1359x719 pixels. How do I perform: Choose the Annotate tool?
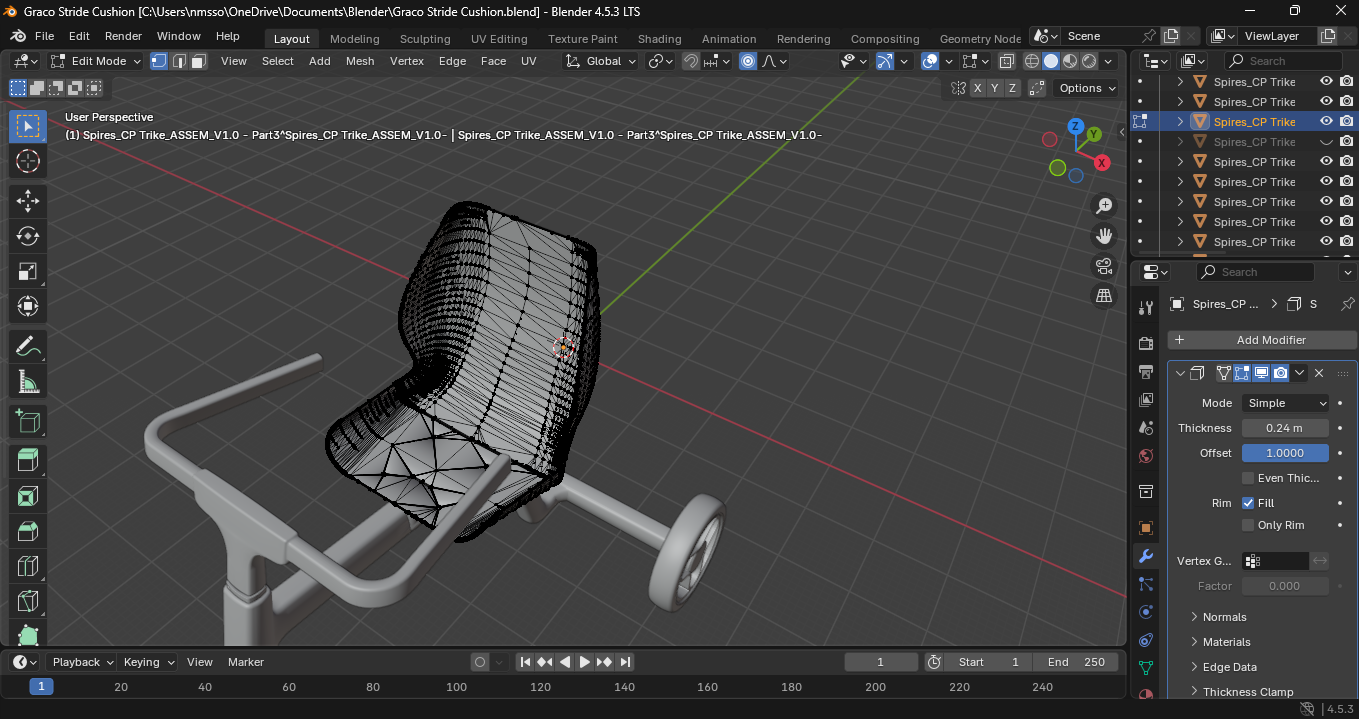click(28, 346)
